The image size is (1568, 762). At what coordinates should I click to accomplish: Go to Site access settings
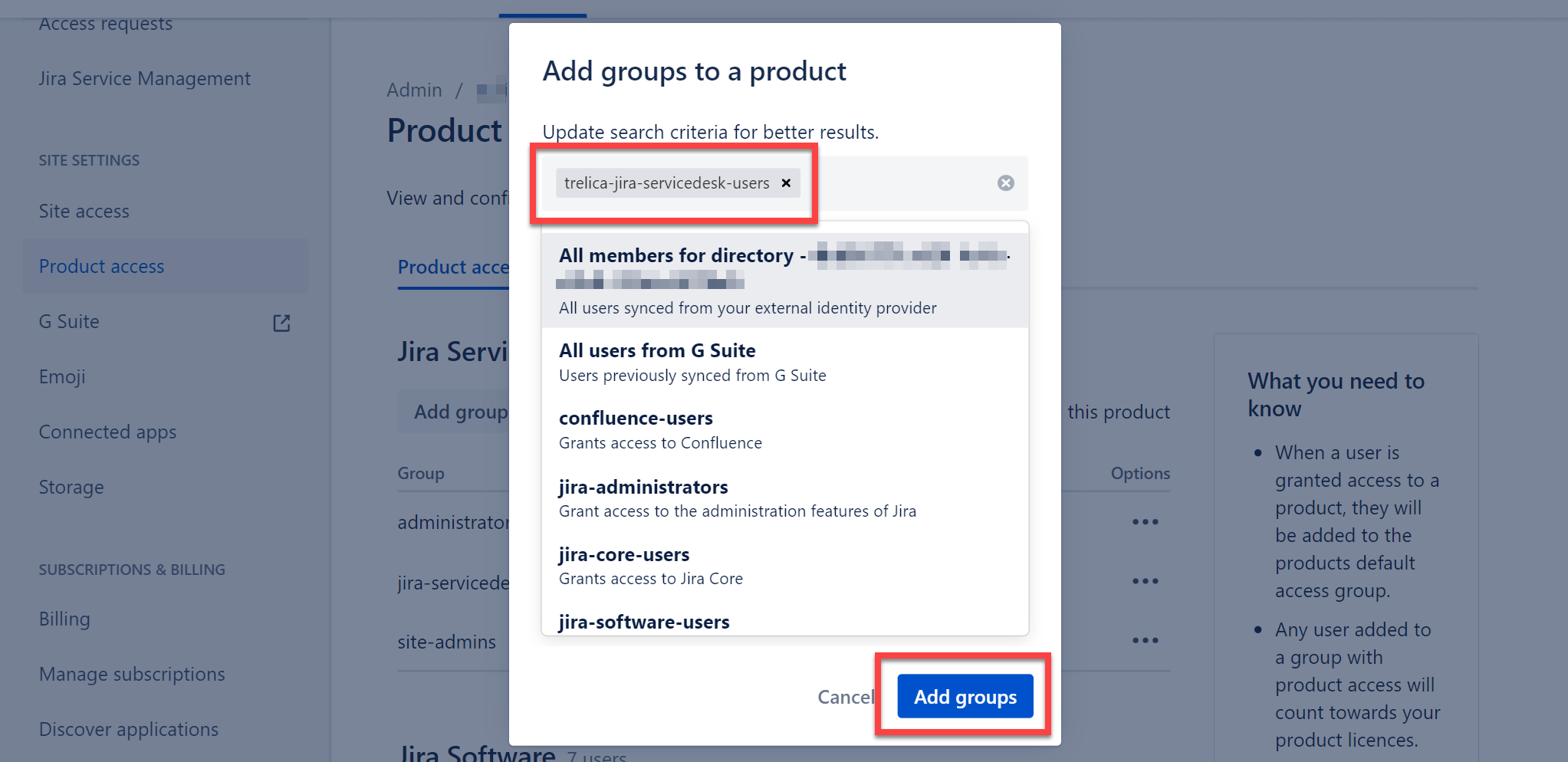click(x=84, y=211)
